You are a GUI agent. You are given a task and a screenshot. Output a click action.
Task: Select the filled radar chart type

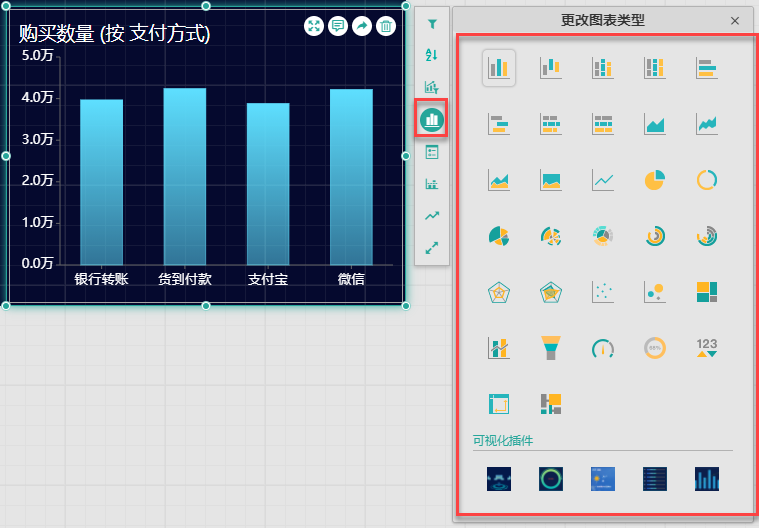tap(551, 292)
